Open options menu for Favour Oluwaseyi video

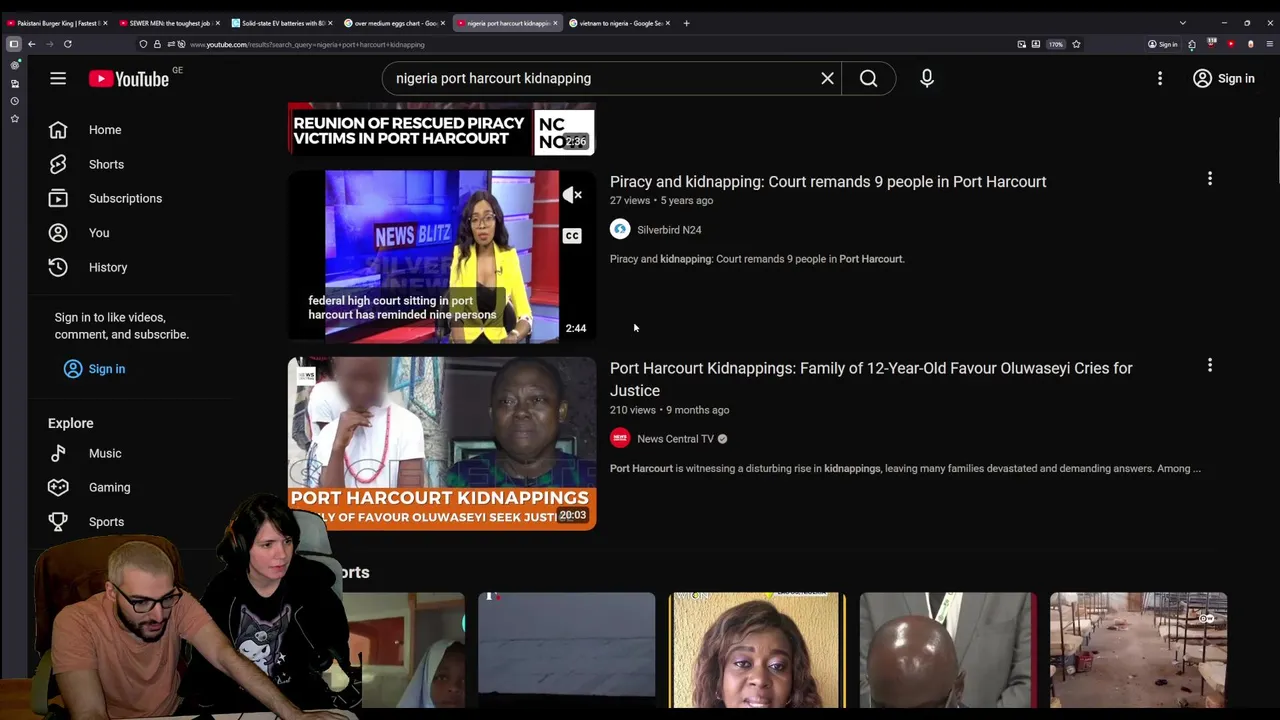tap(1210, 366)
